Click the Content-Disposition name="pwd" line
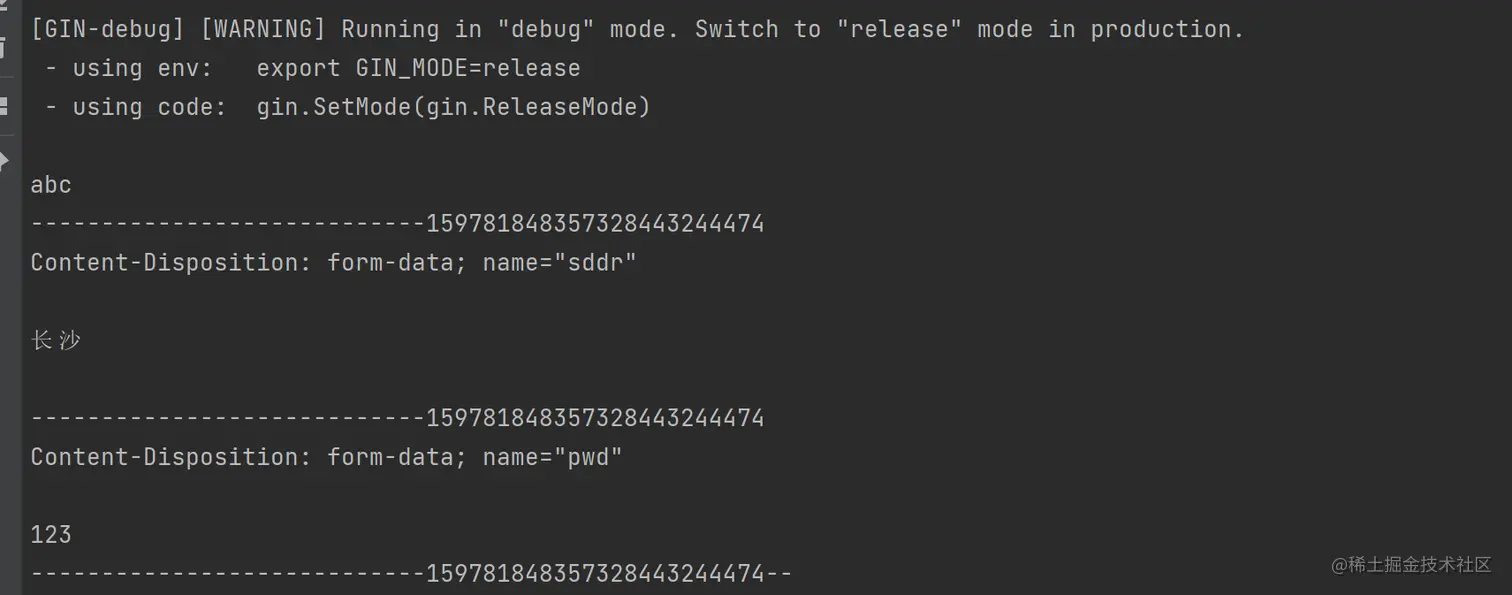Screen dimensions: 1512x595 coord(326,457)
